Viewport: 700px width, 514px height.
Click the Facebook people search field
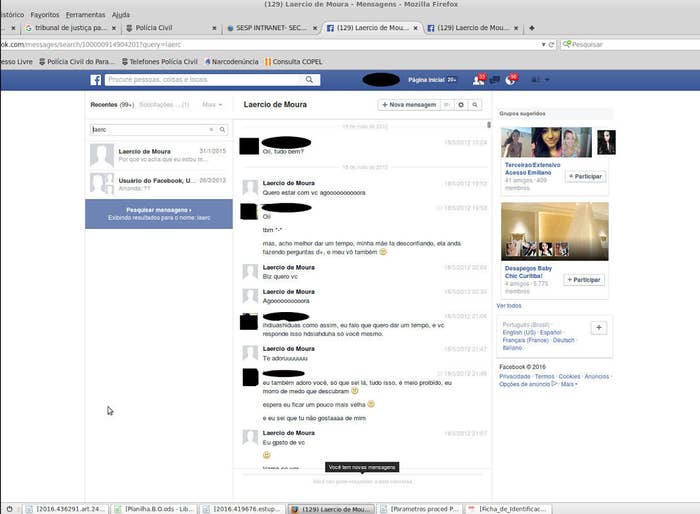[204, 79]
